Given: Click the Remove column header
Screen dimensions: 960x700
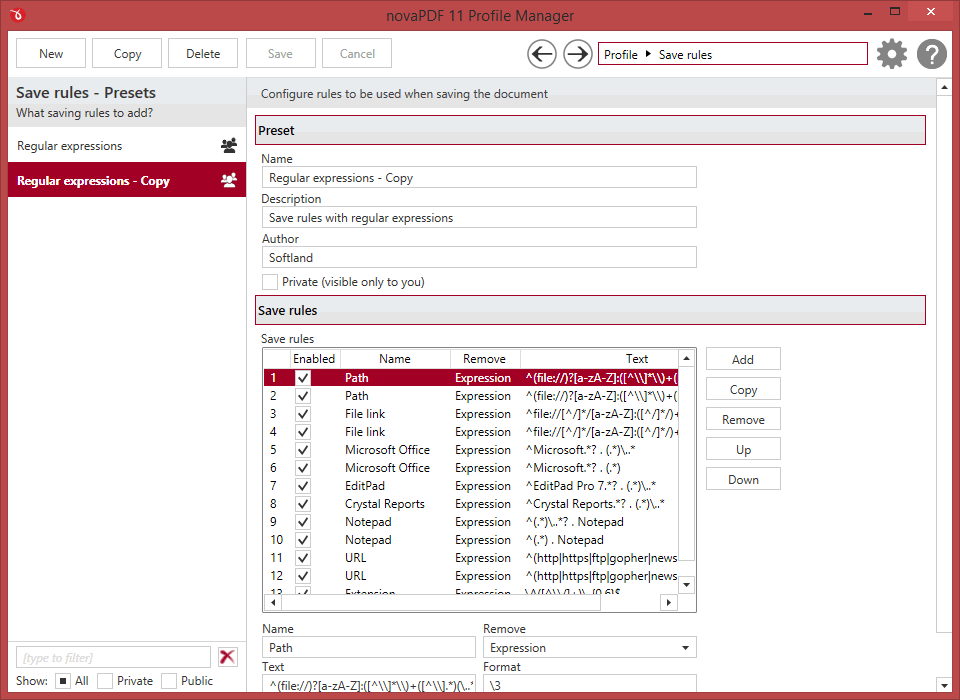Looking at the screenshot, I should (x=484, y=358).
